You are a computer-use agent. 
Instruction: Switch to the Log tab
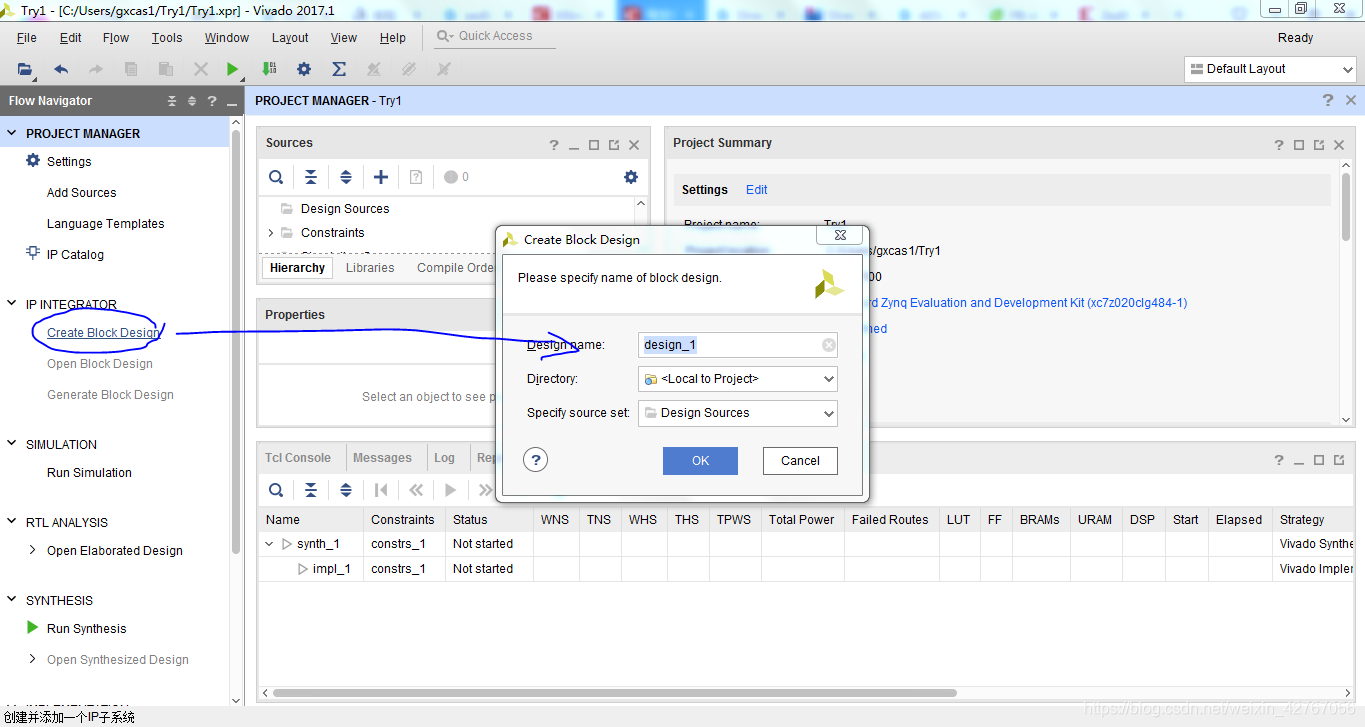click(444, 458)
